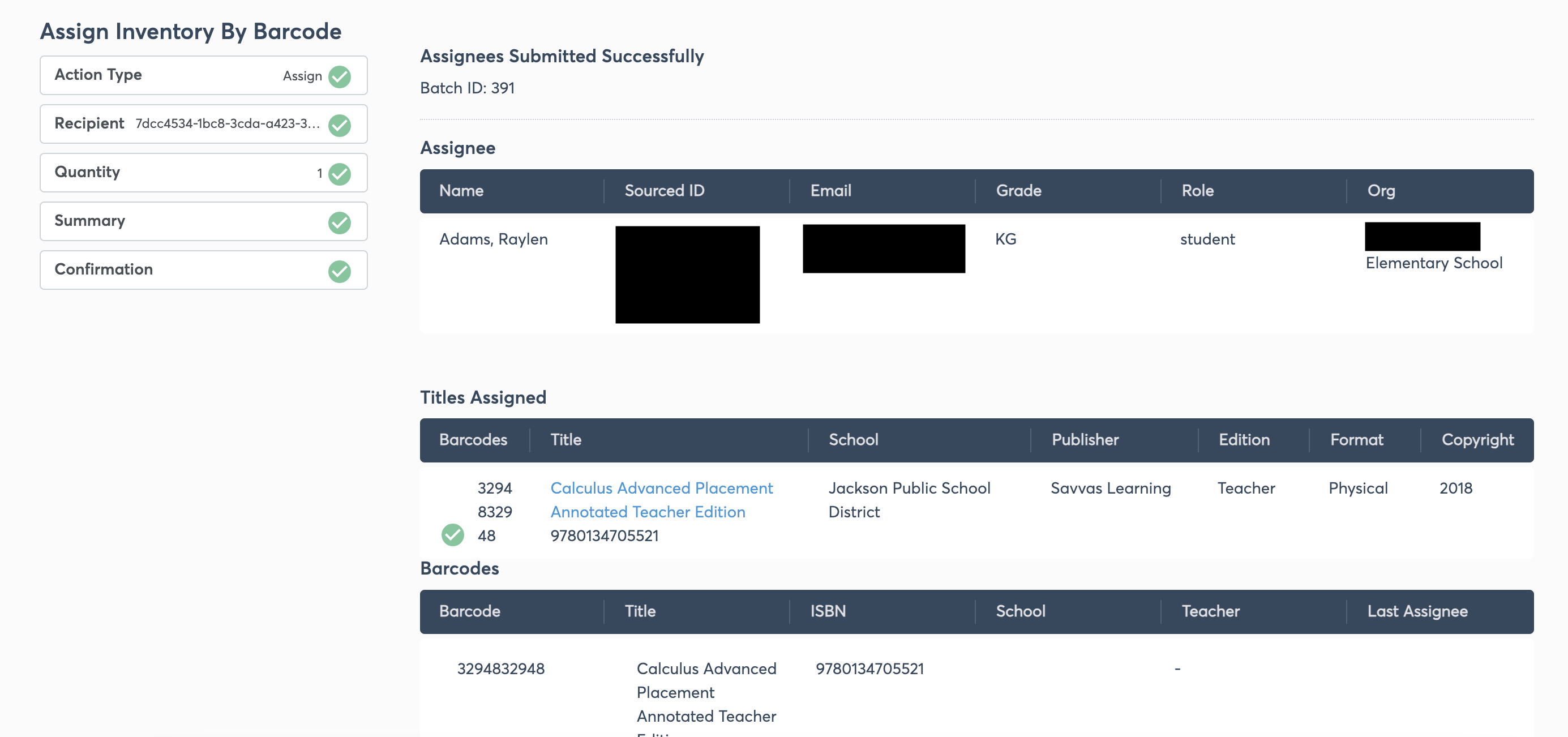Open the Summary step
Image resolution: width=1568 pixels, height=737 pixels.
[203, 221]
